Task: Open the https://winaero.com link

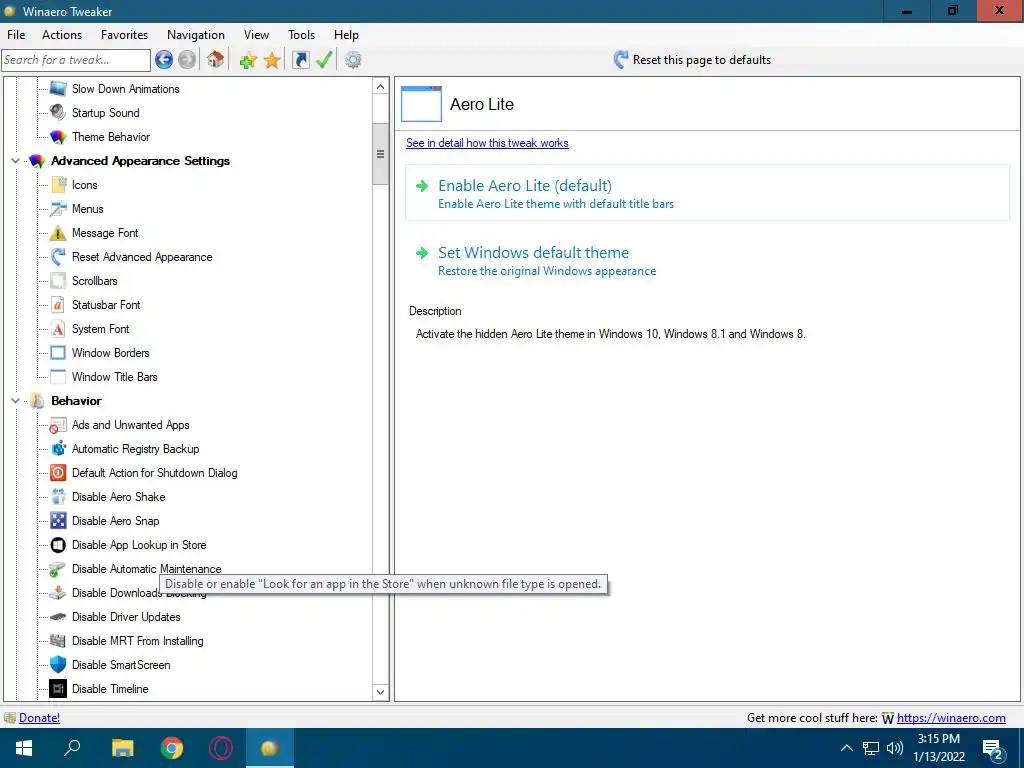Action: tap(951, 718)
